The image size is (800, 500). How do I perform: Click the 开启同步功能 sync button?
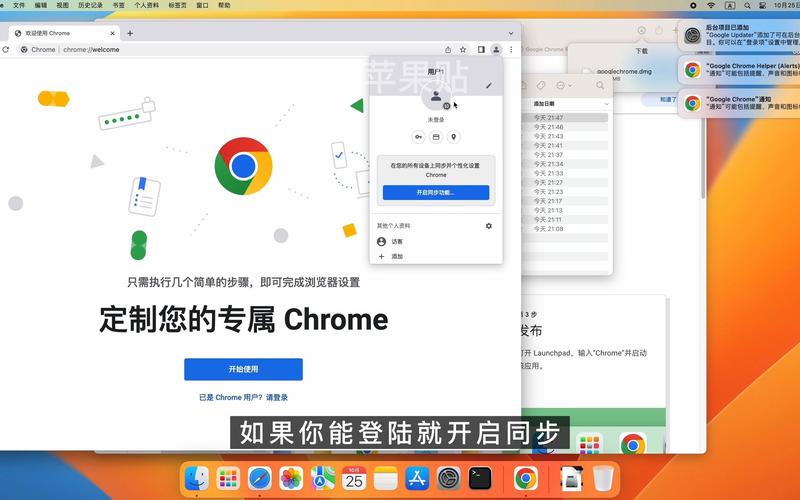pyautogui.click(x=436, y=192)
